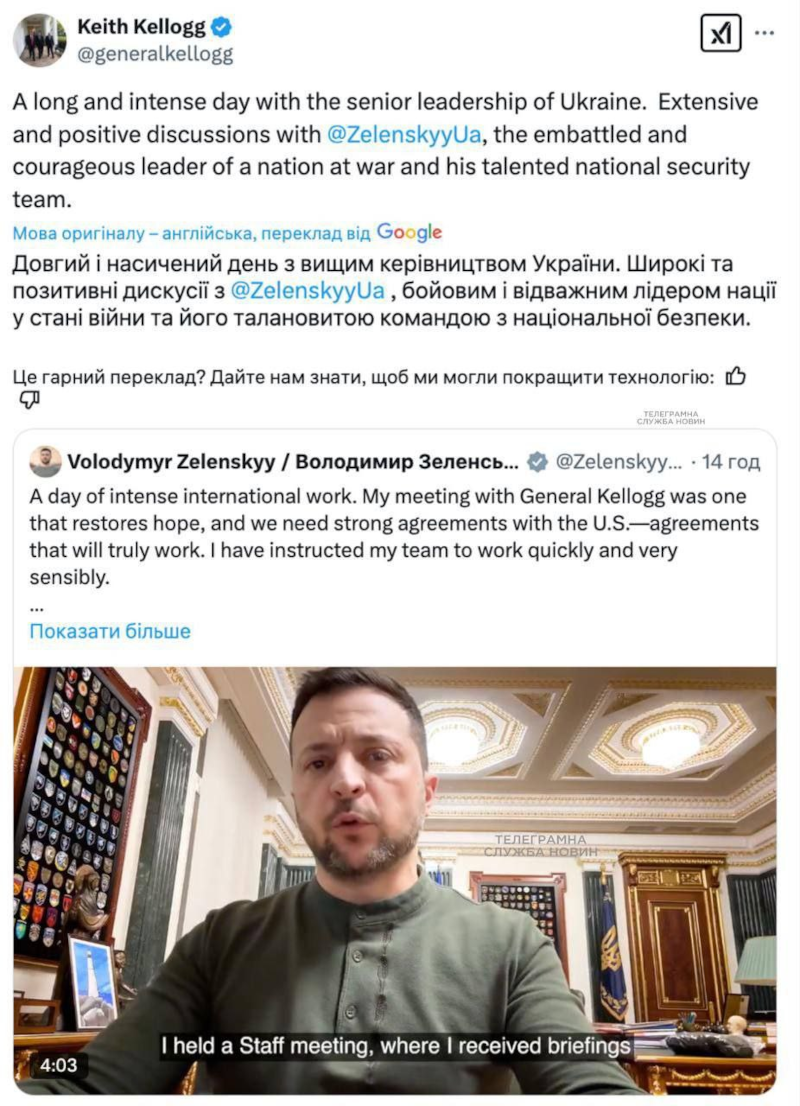Click Keith Kellogg's profile avatar
Image resolution: width=800 pixels, height=1106 pixels.
coord(40,40)
